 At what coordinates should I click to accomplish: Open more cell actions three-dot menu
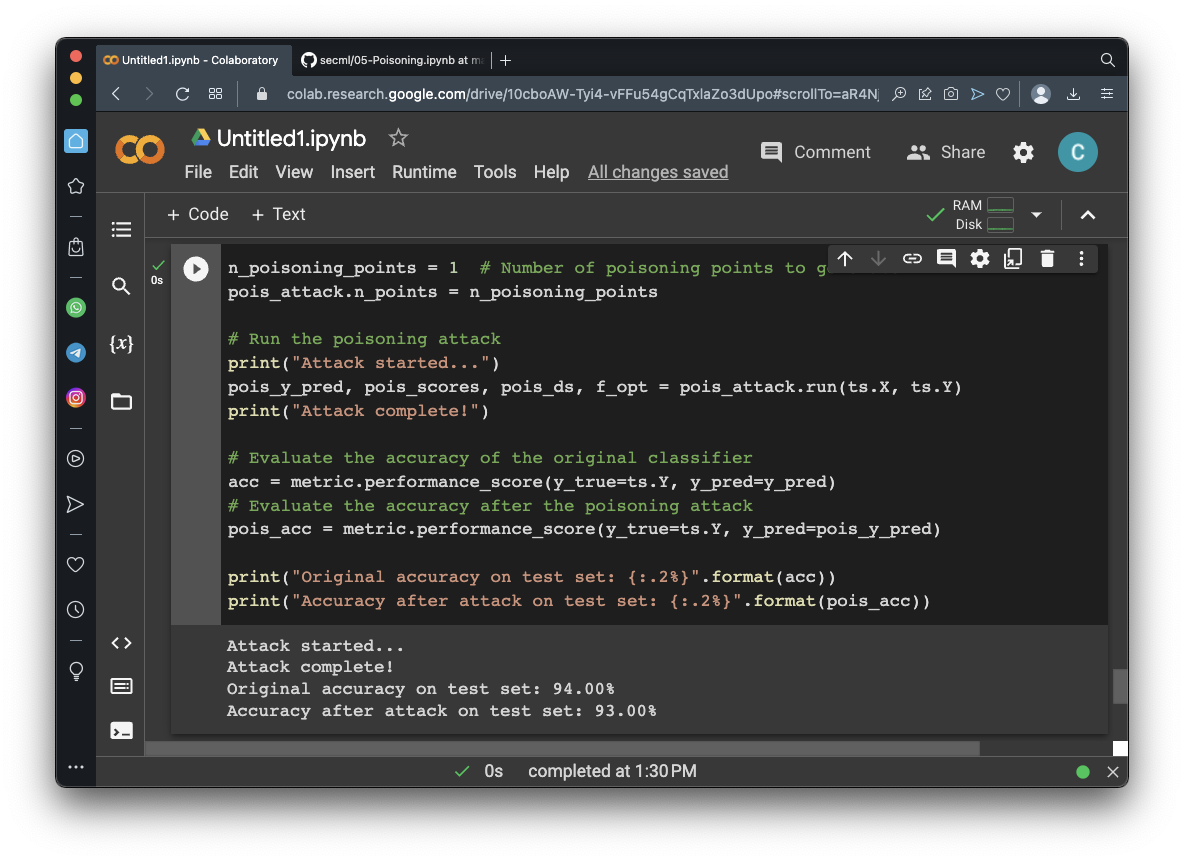tap(1081, 259)
